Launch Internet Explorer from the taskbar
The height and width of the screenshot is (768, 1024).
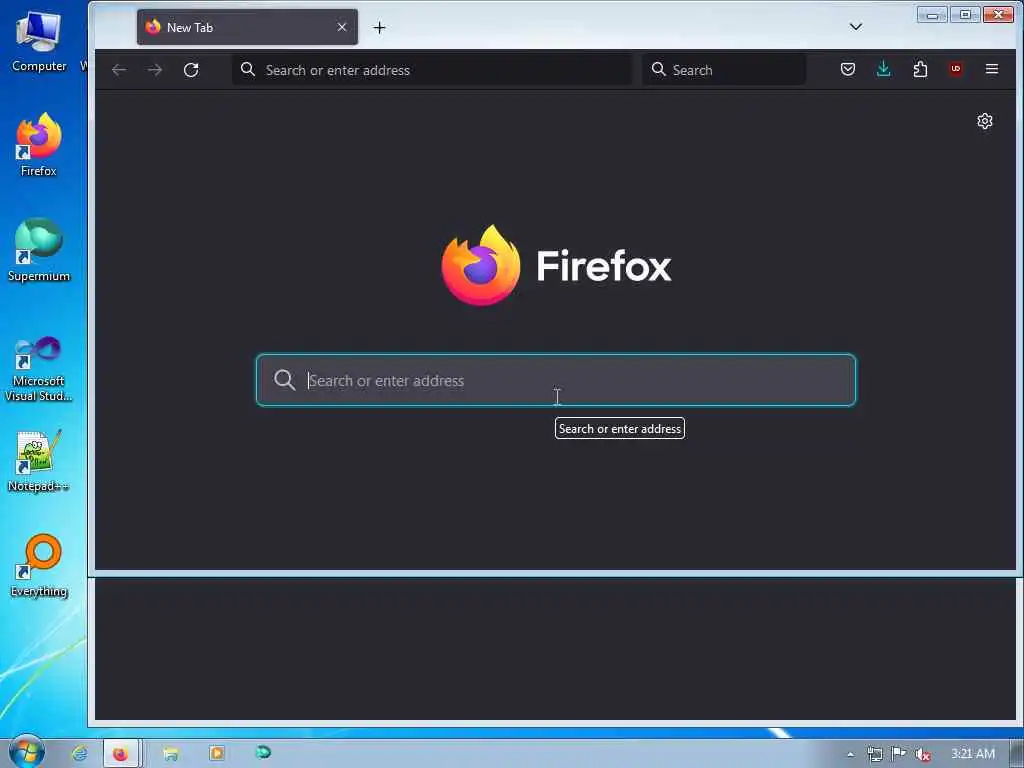point(79,753)
